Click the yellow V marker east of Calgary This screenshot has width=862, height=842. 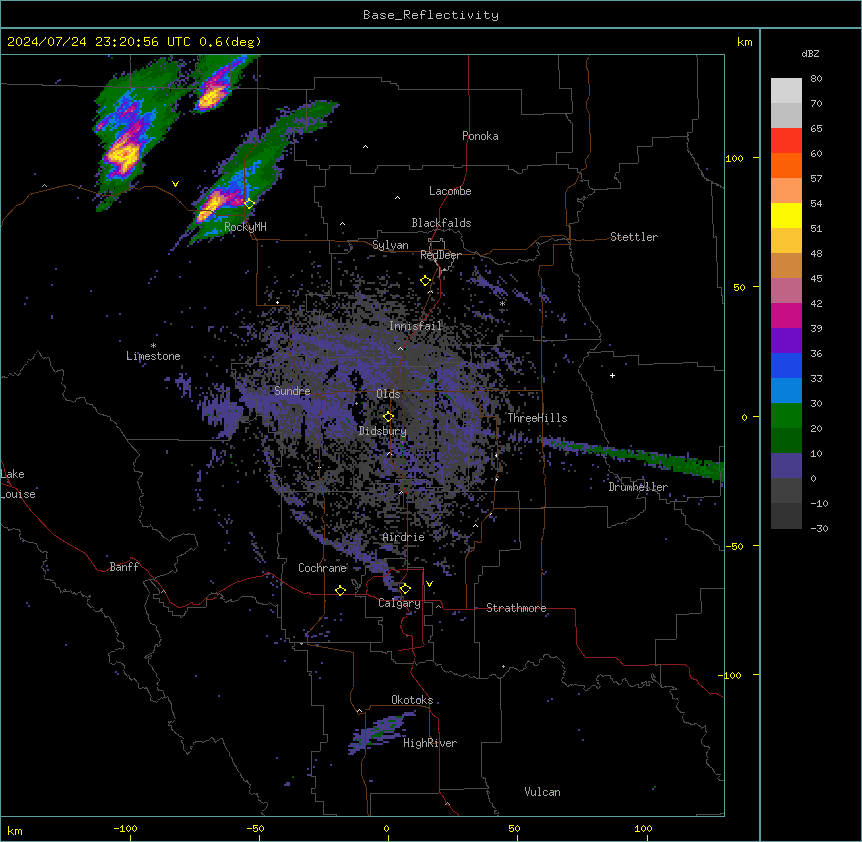tap(429, 584)
